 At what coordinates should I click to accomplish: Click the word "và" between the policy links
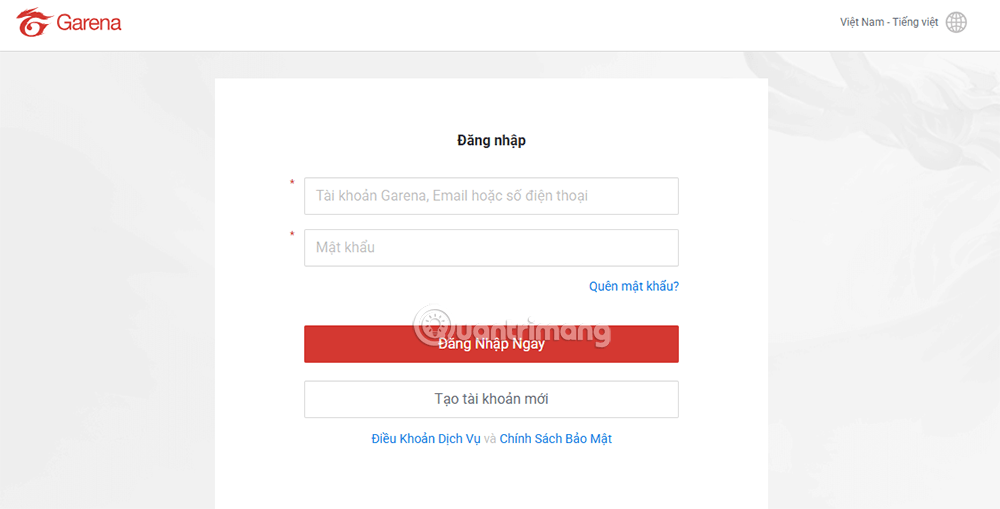[x=490, y=439]
